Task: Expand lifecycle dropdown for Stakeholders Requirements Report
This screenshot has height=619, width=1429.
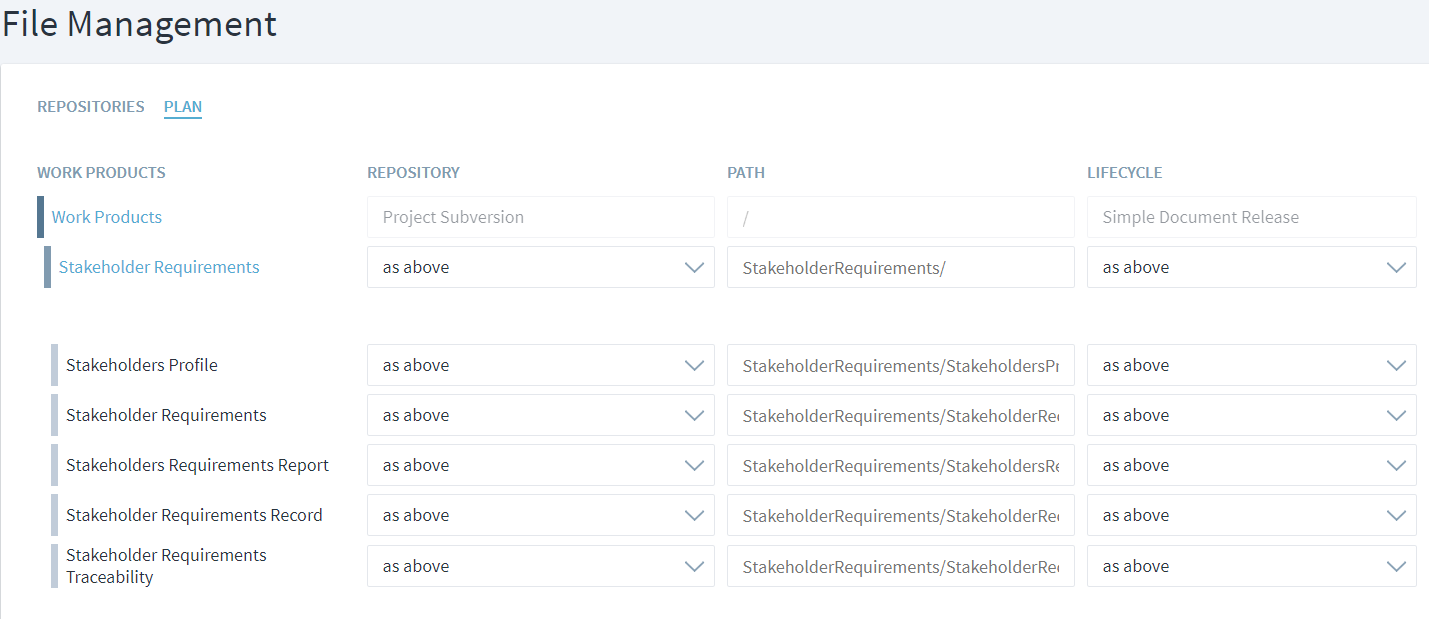Action: 1251,465
